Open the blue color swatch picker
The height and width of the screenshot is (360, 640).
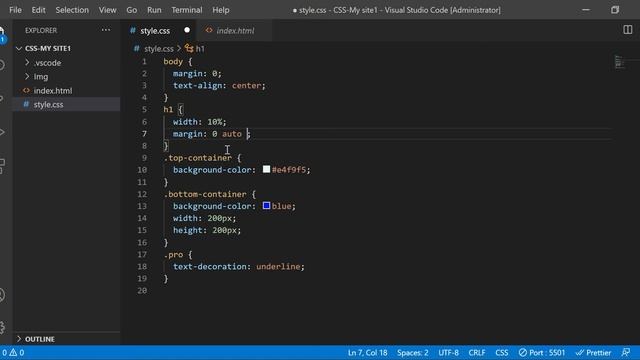coord(267,206)
